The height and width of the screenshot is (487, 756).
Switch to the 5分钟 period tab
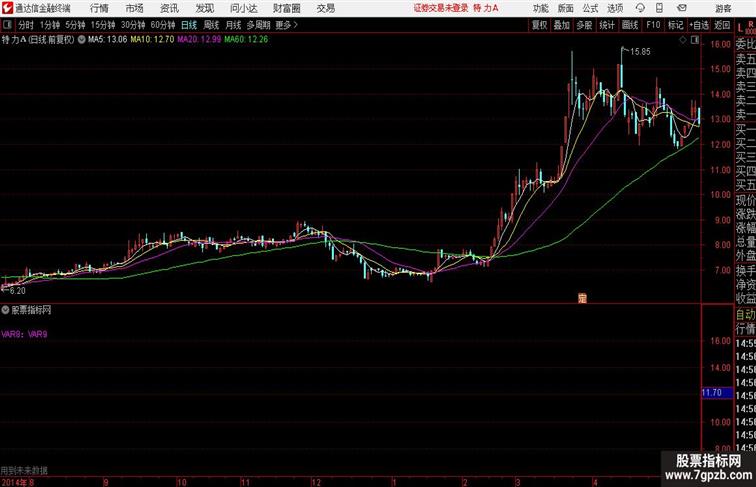click(75, 25)
